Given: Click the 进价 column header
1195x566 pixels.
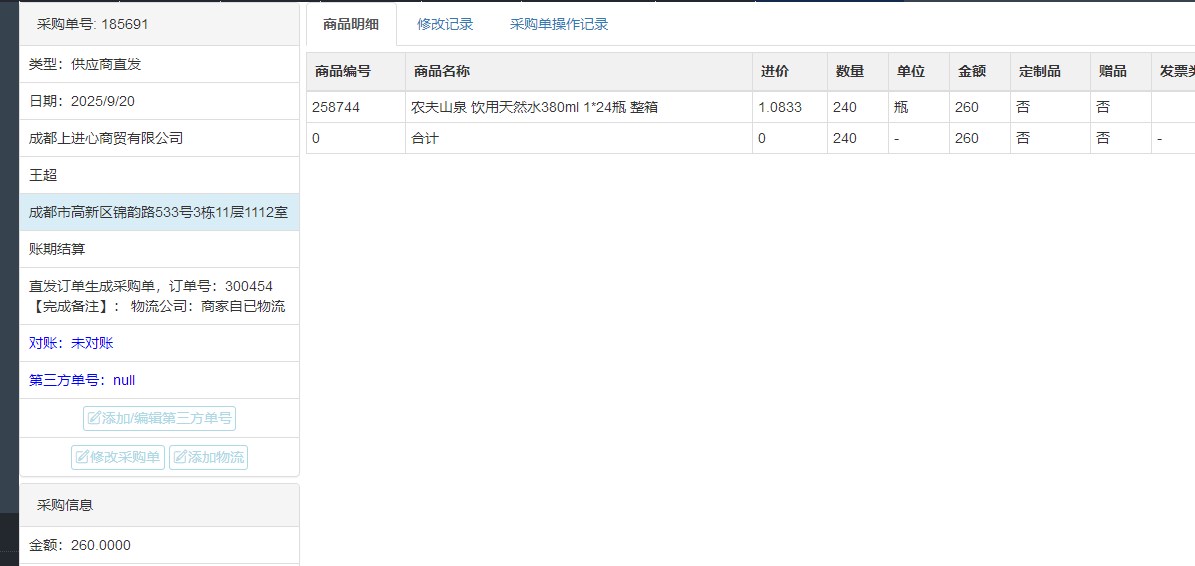Looking at the screenshot, I should (774, 72).
